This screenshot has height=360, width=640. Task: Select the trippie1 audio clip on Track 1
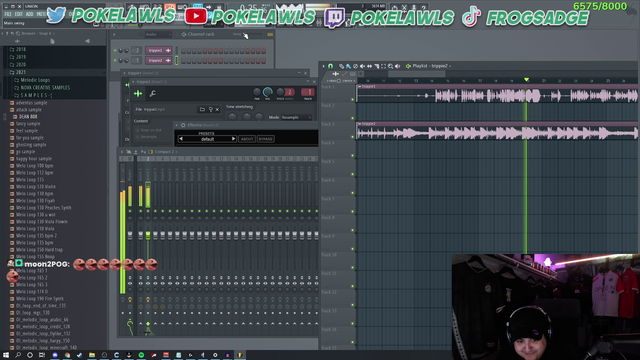pos(497,93)
